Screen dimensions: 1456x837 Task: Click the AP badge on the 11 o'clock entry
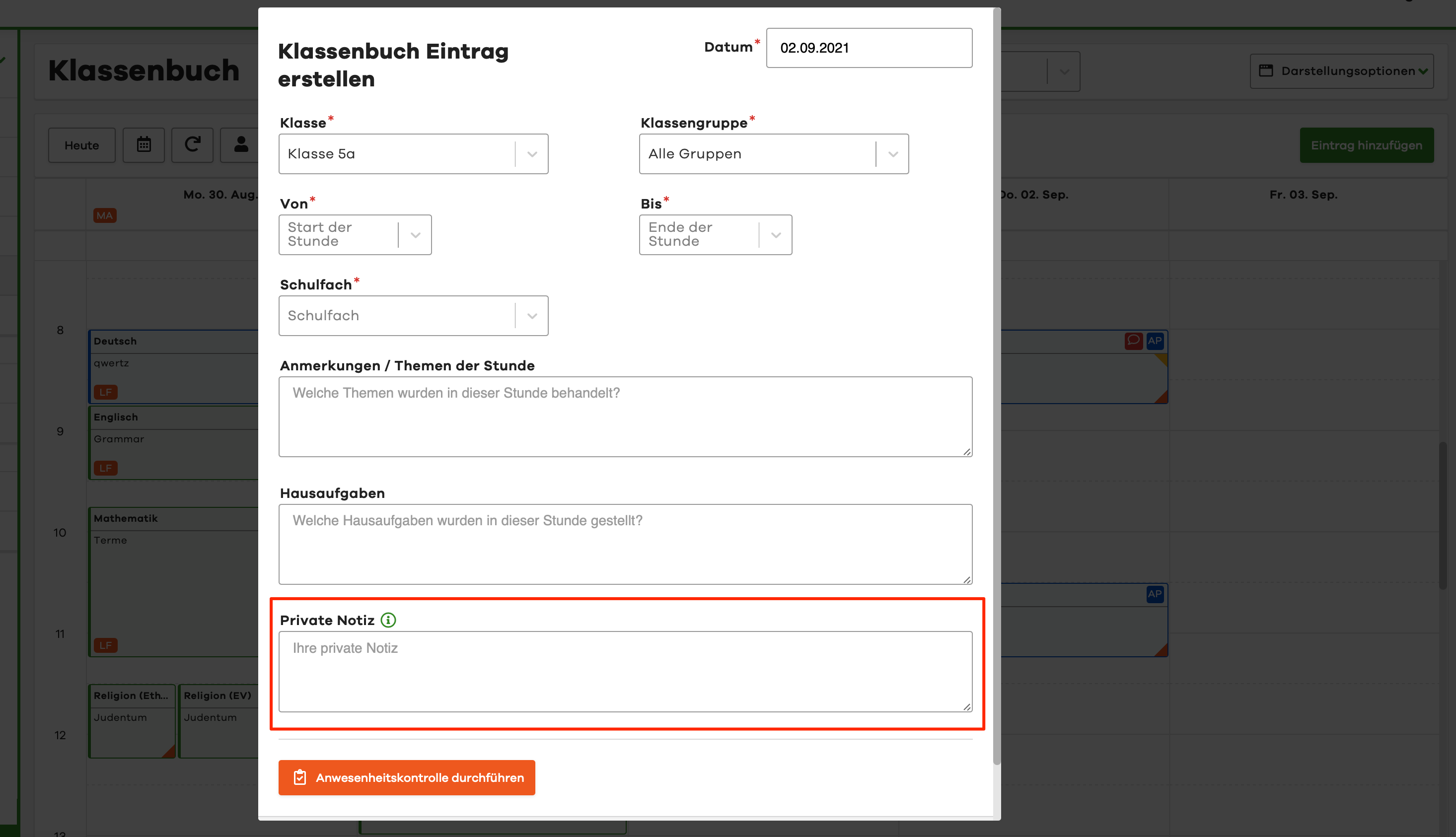point(1154,594)
